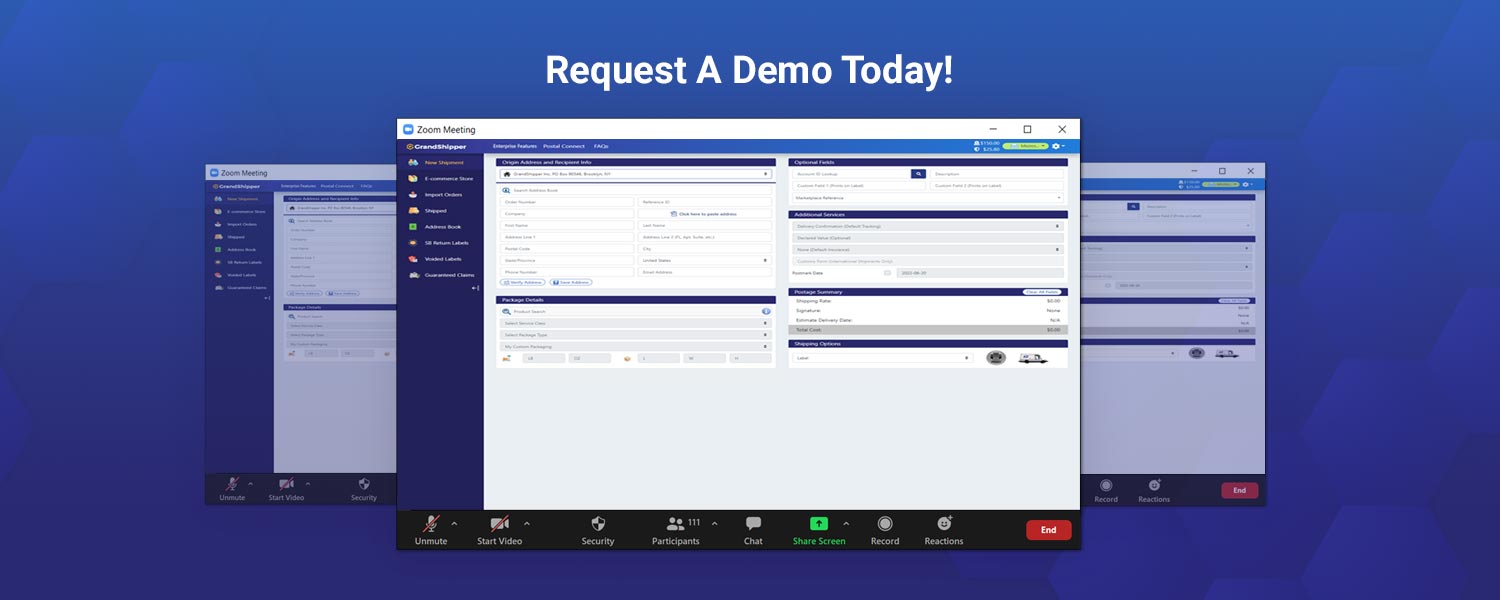
Task: Click the Declared Value (Optional) field
Action: click(x=927, y=238)
